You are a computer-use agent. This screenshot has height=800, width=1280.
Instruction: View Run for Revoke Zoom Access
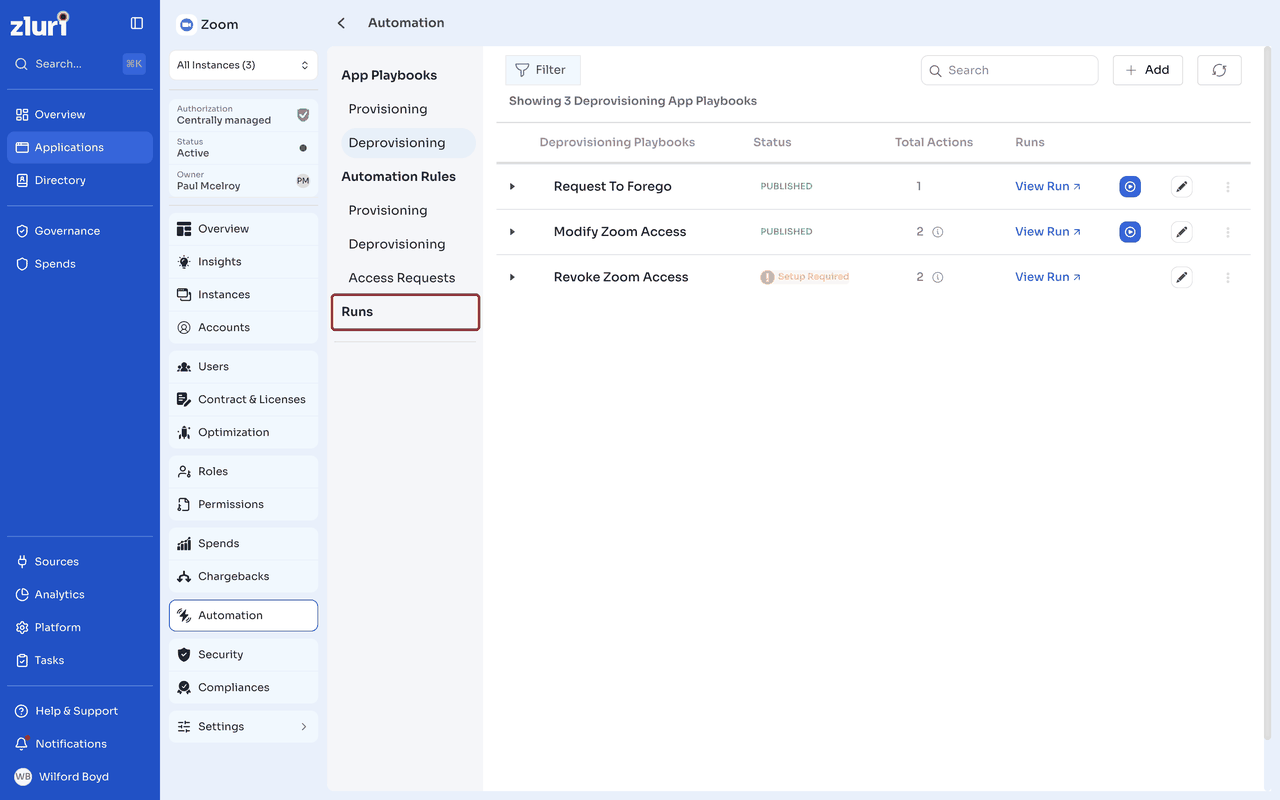[1048, 277]
